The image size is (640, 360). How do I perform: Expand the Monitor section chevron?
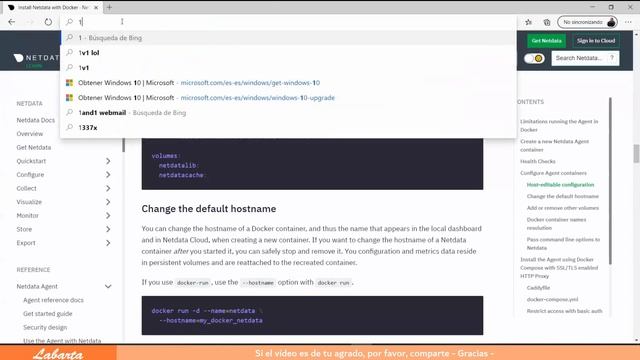pyautogui.click(x=108, y=216)
